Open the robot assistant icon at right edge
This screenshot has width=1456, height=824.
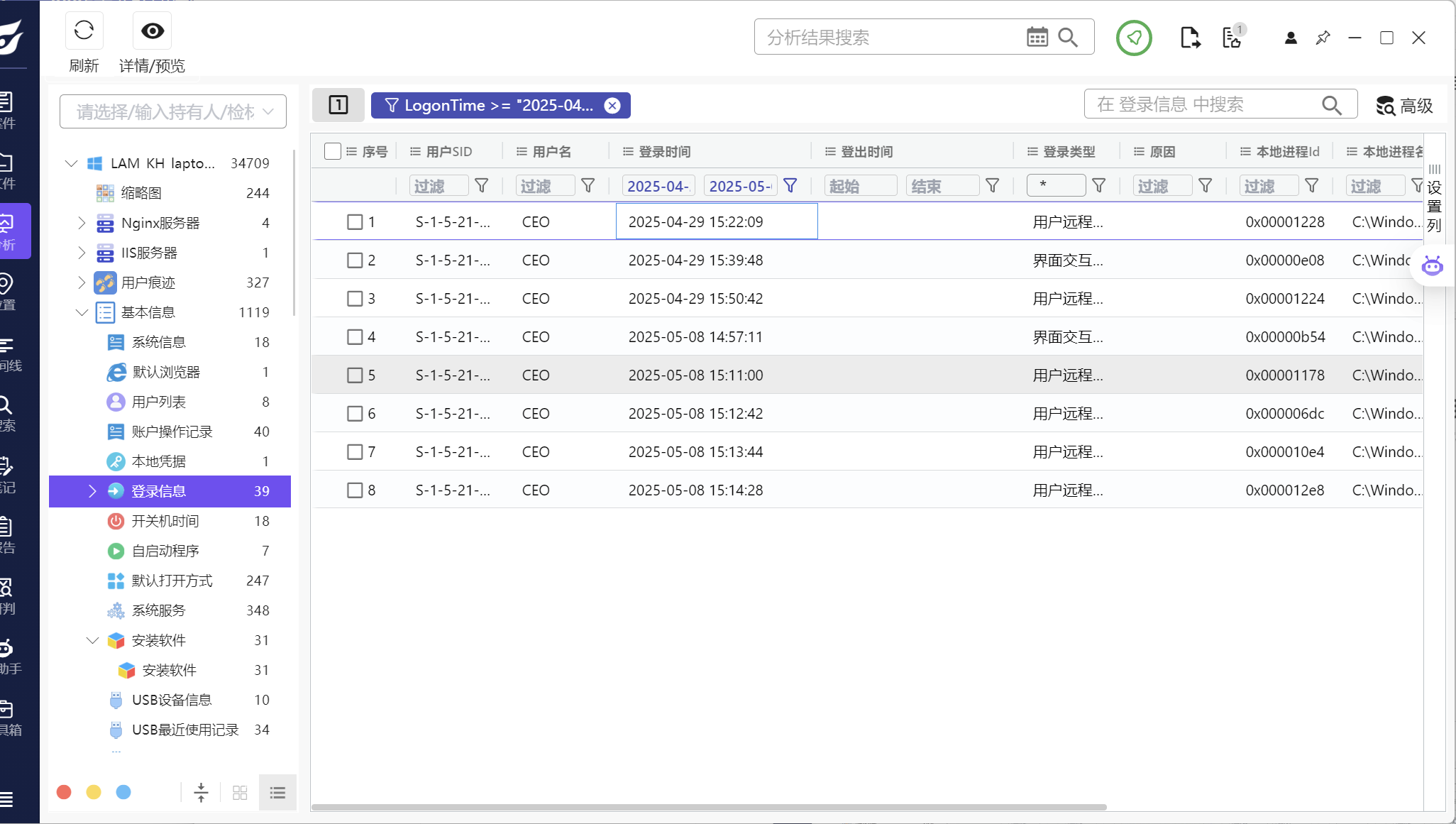[1432, 266]
